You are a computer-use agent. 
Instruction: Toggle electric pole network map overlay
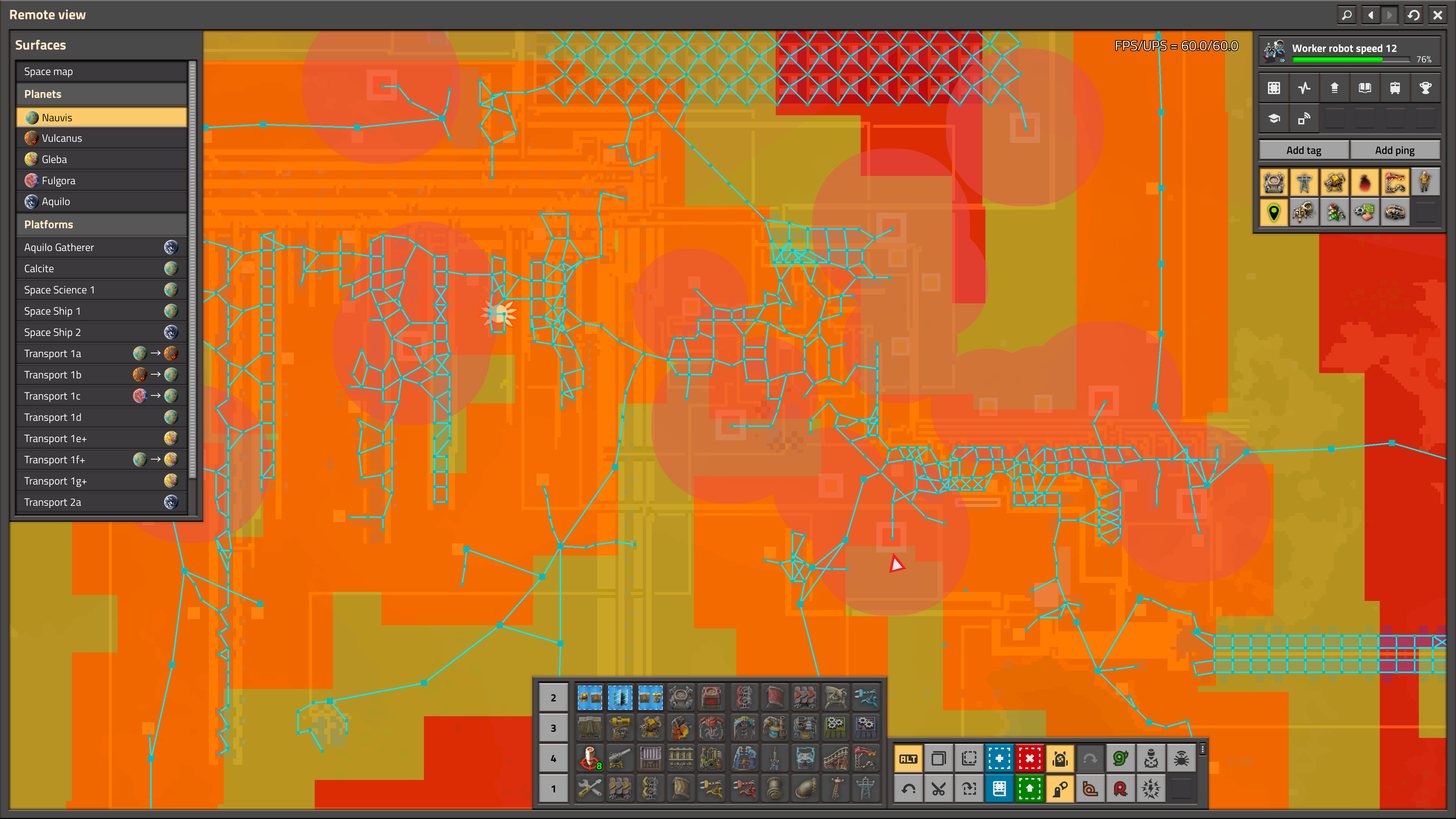1304,182
